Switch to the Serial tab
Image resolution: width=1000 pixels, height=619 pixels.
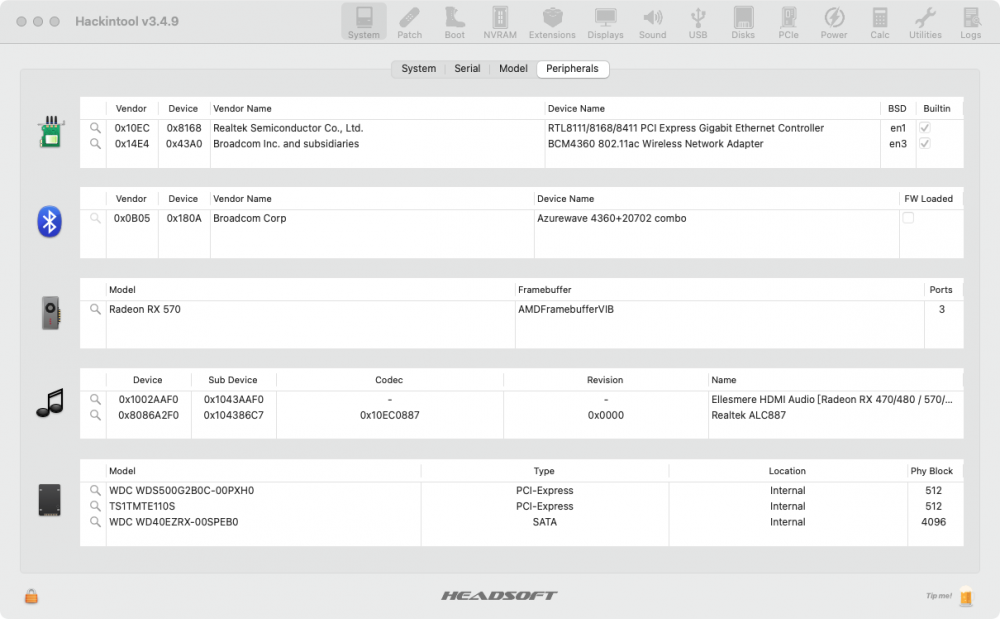467,69
